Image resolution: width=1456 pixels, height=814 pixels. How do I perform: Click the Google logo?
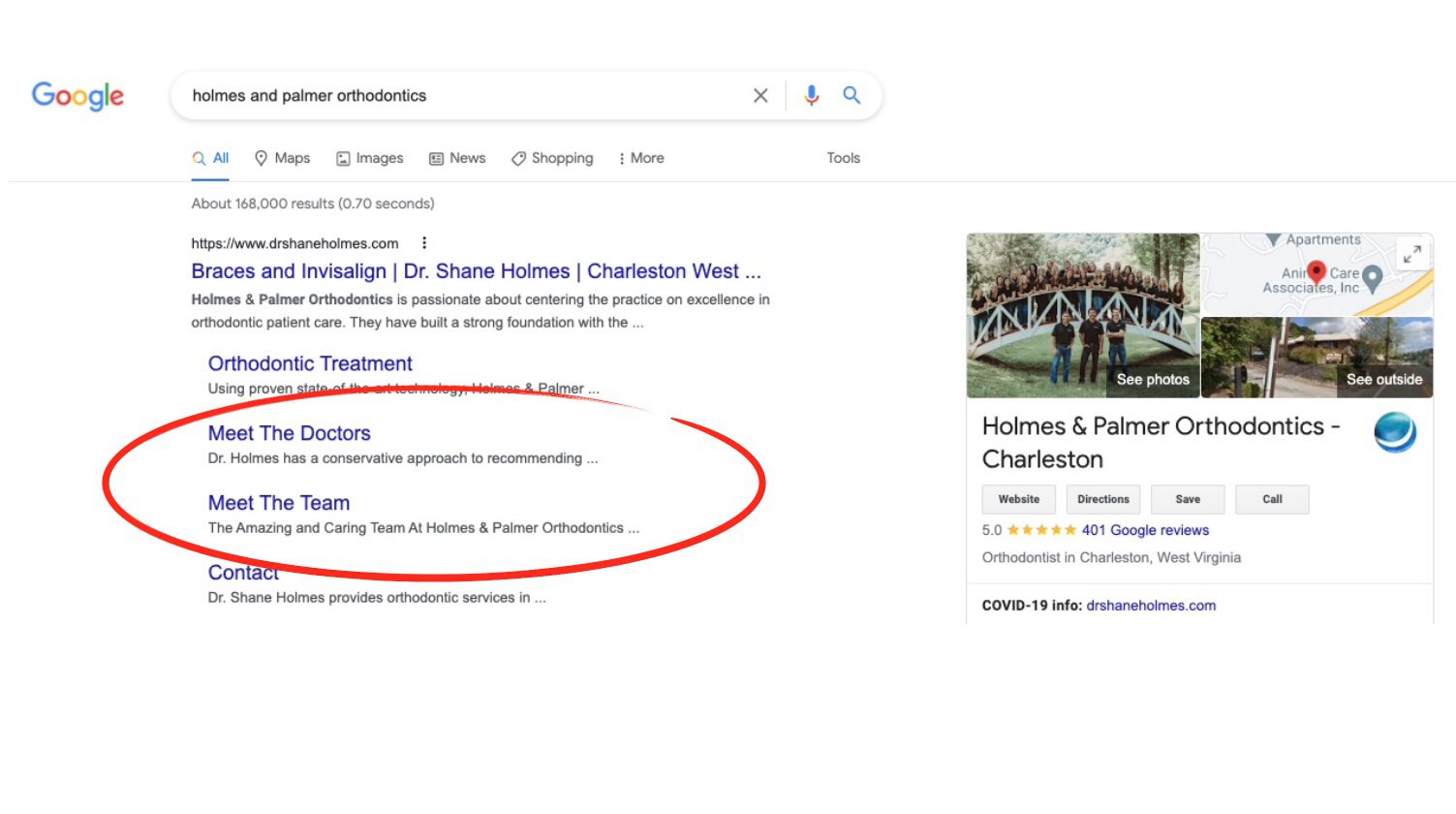coord(77,96)
